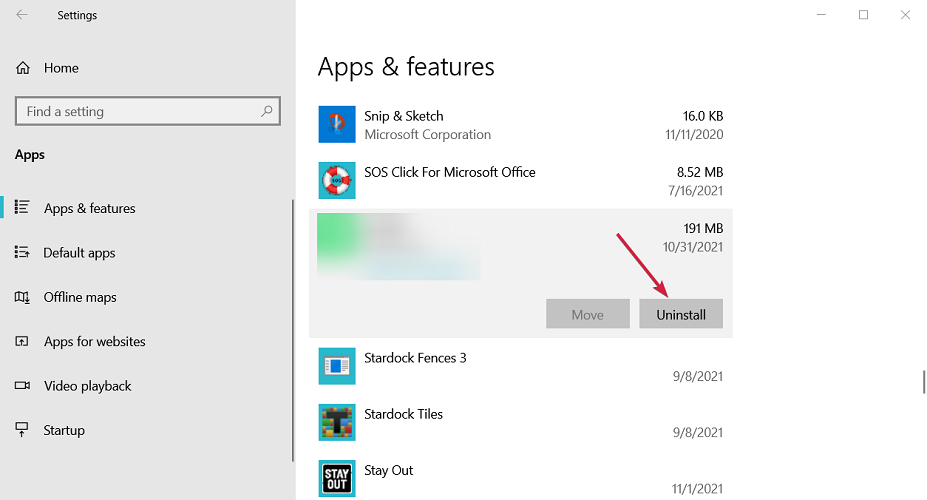This screenshot has height=500, width=927.
Task: Select Apps & features in sidebar
Action: point(89,208)
